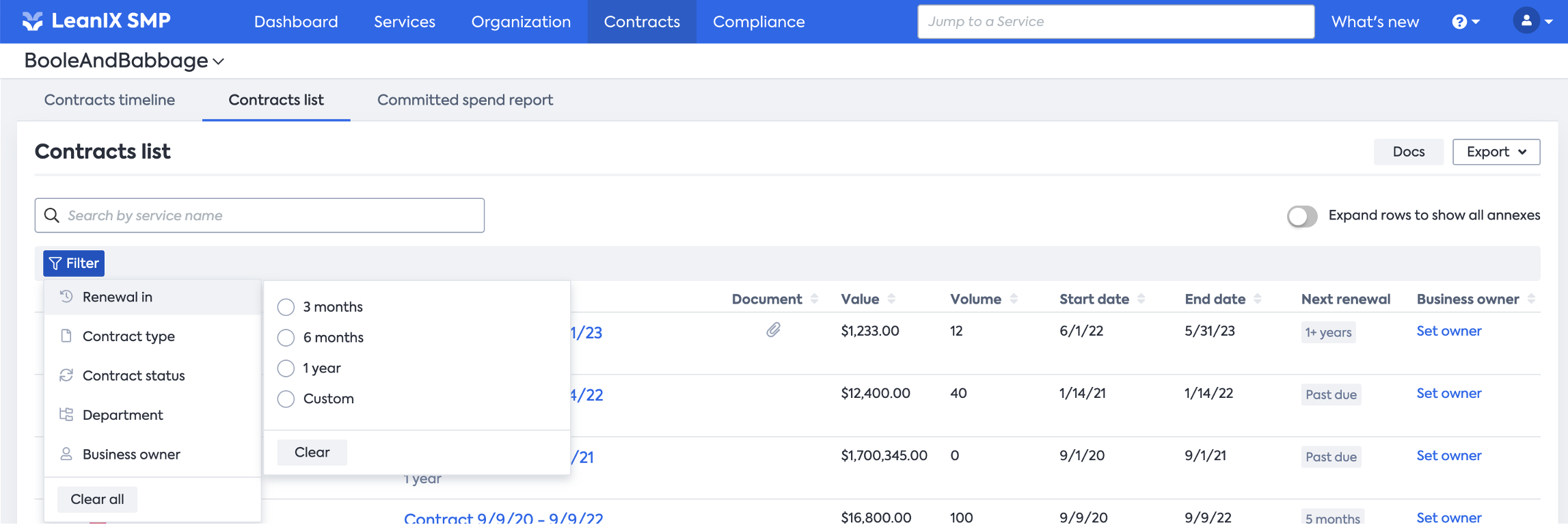Choose the Business owner filter category
Screen dimensions: 1568x525
(x=152, y=454)
